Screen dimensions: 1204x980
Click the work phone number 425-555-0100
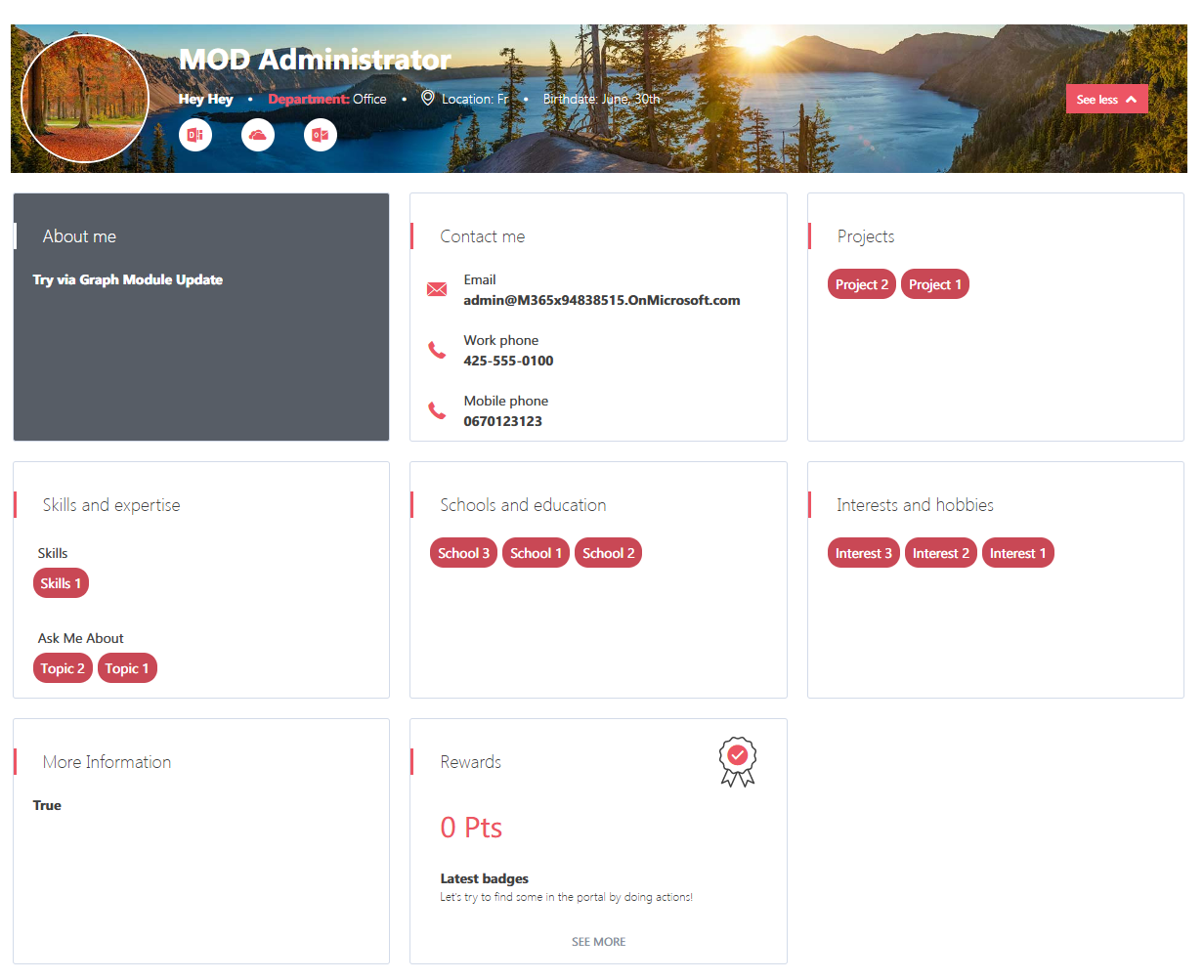[x=508, y=361]
